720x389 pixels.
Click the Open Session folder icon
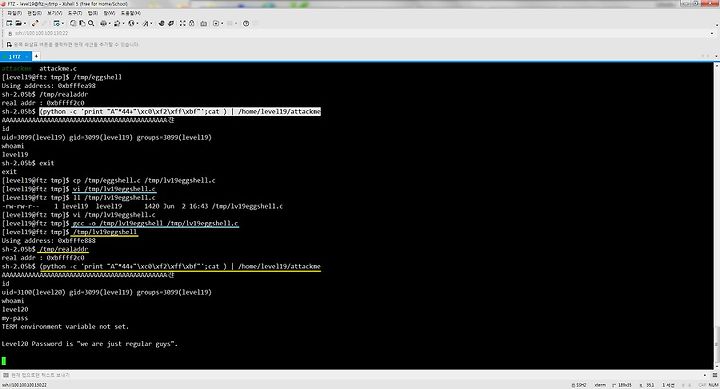18,23
